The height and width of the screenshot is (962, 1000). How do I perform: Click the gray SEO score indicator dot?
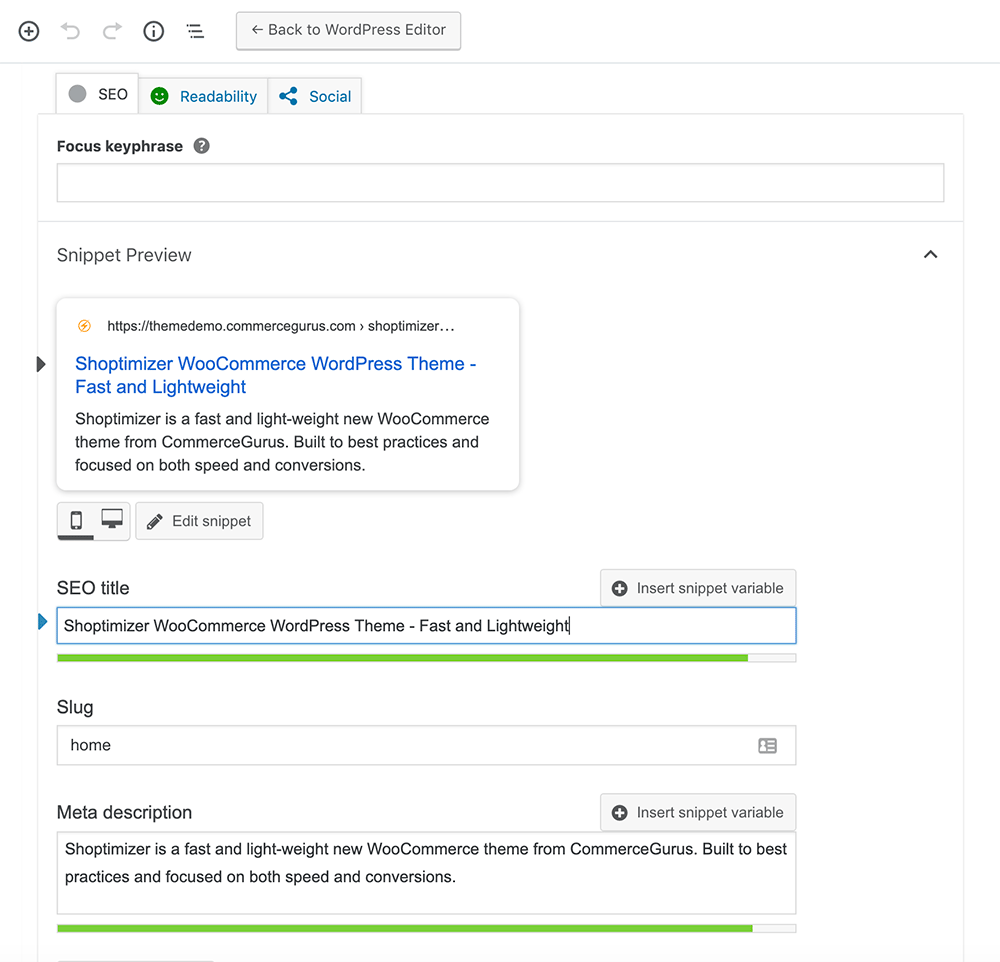[x=77, y=94]
